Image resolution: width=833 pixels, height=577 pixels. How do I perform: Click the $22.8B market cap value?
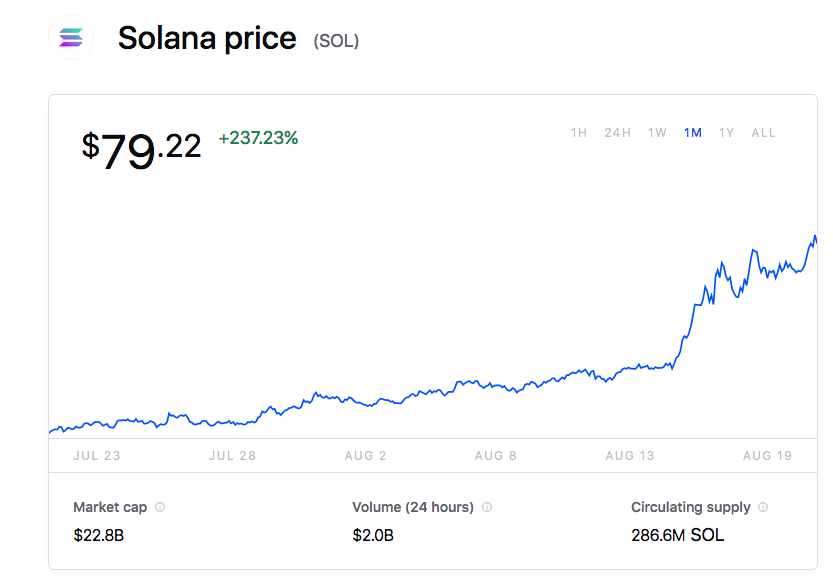[98, 535]
